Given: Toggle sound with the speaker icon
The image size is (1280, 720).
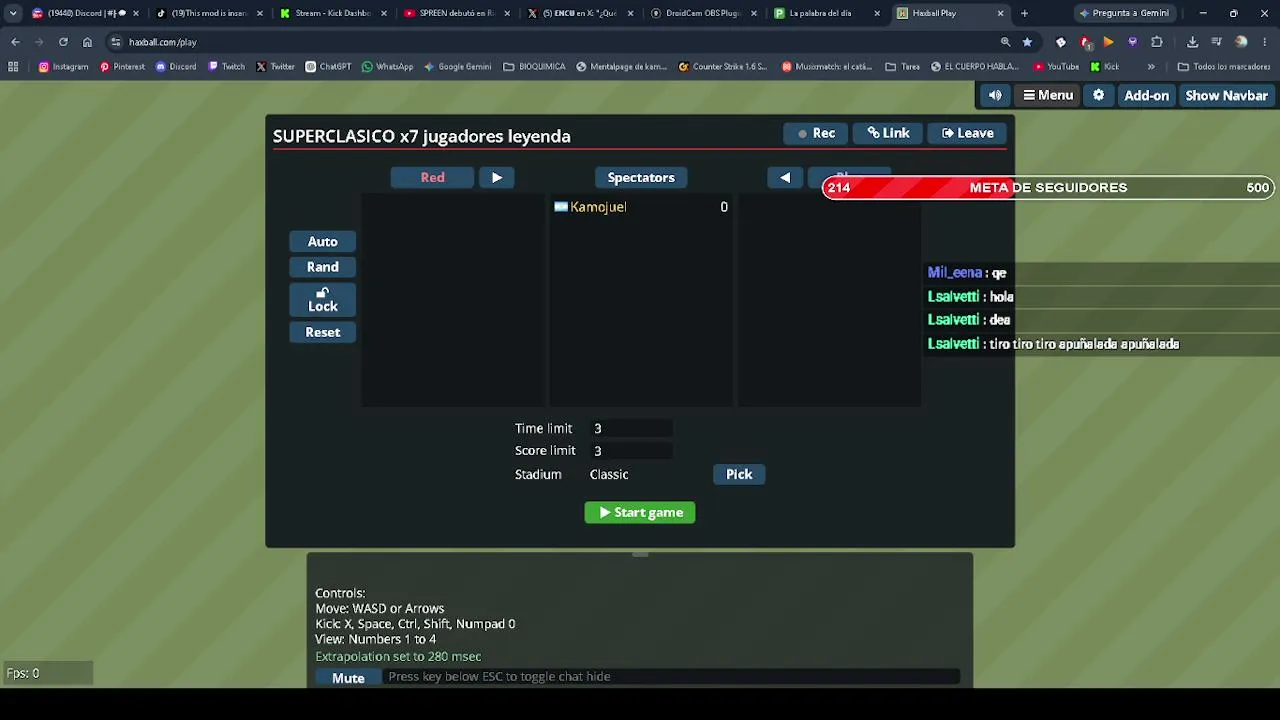Looking at the screenshot, I should point(995,95).
